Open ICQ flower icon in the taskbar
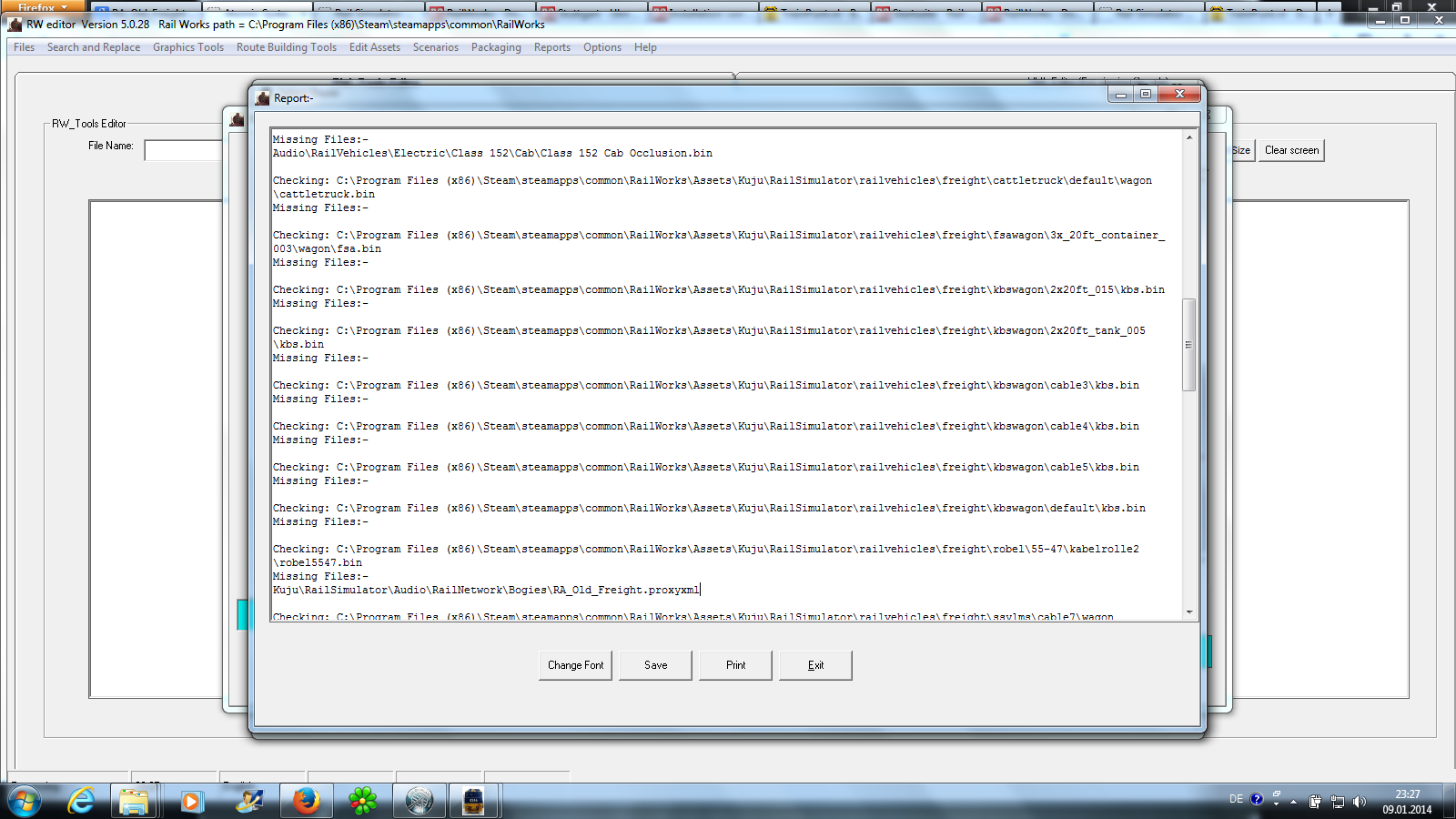 [362, 801]
